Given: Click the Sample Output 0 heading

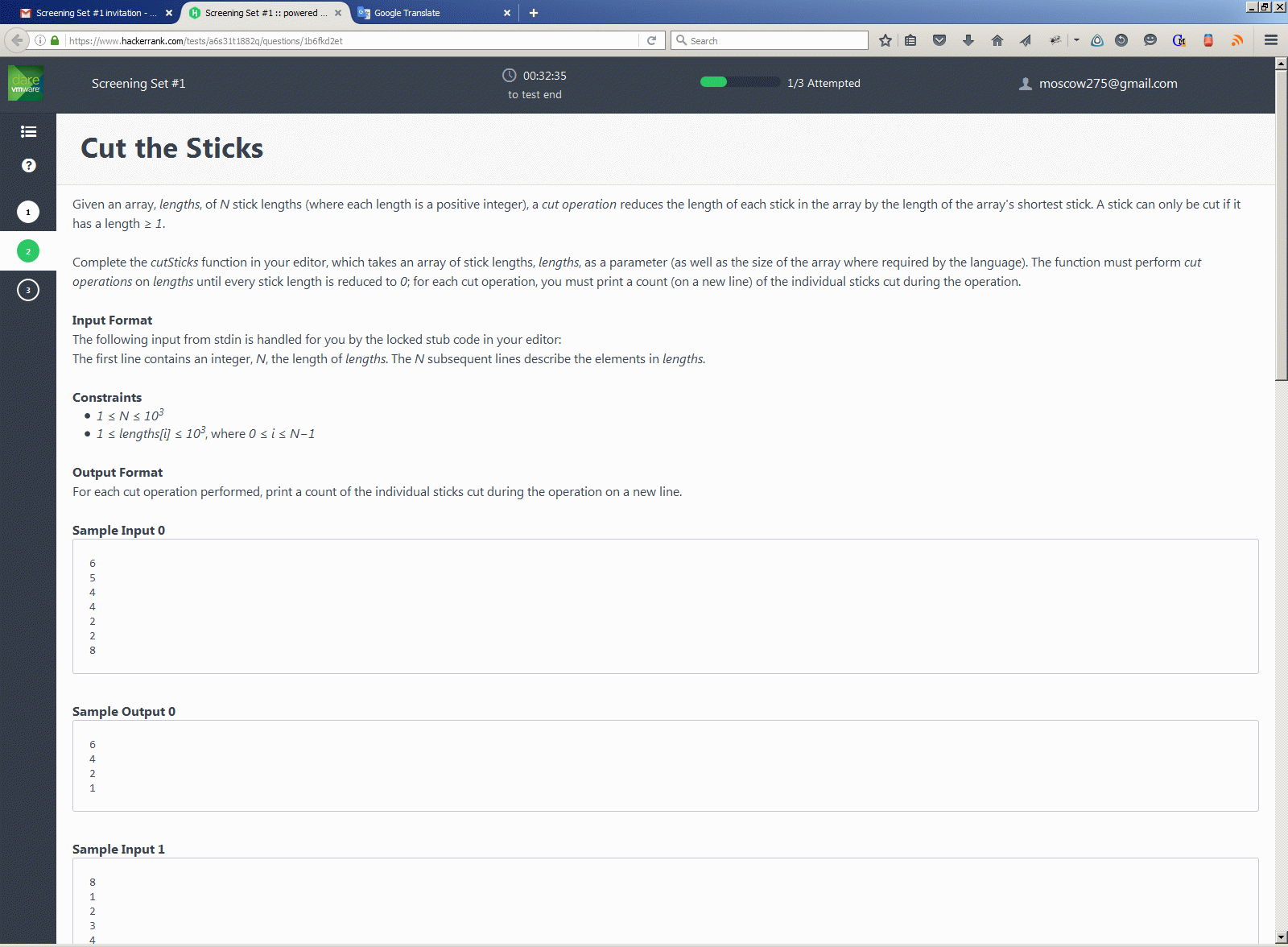Looking at the screenshot, I should click(x=124, y=712).
